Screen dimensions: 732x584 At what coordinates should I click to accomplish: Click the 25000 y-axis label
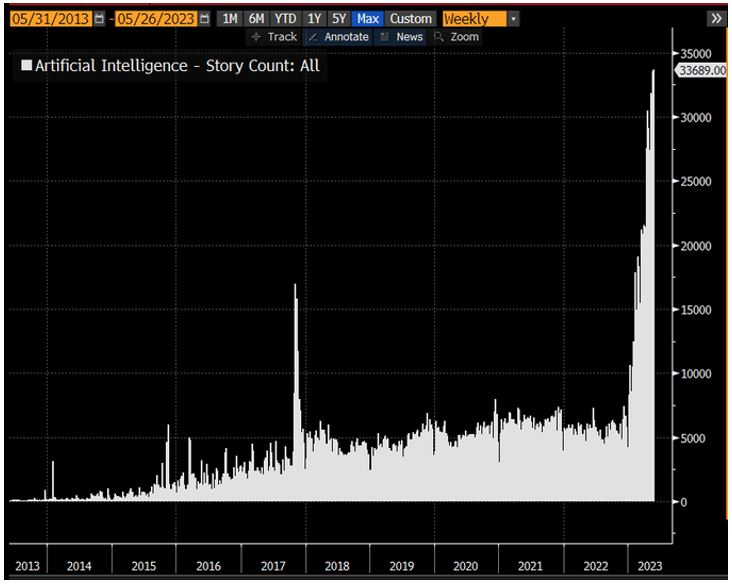tap(696, 182)
